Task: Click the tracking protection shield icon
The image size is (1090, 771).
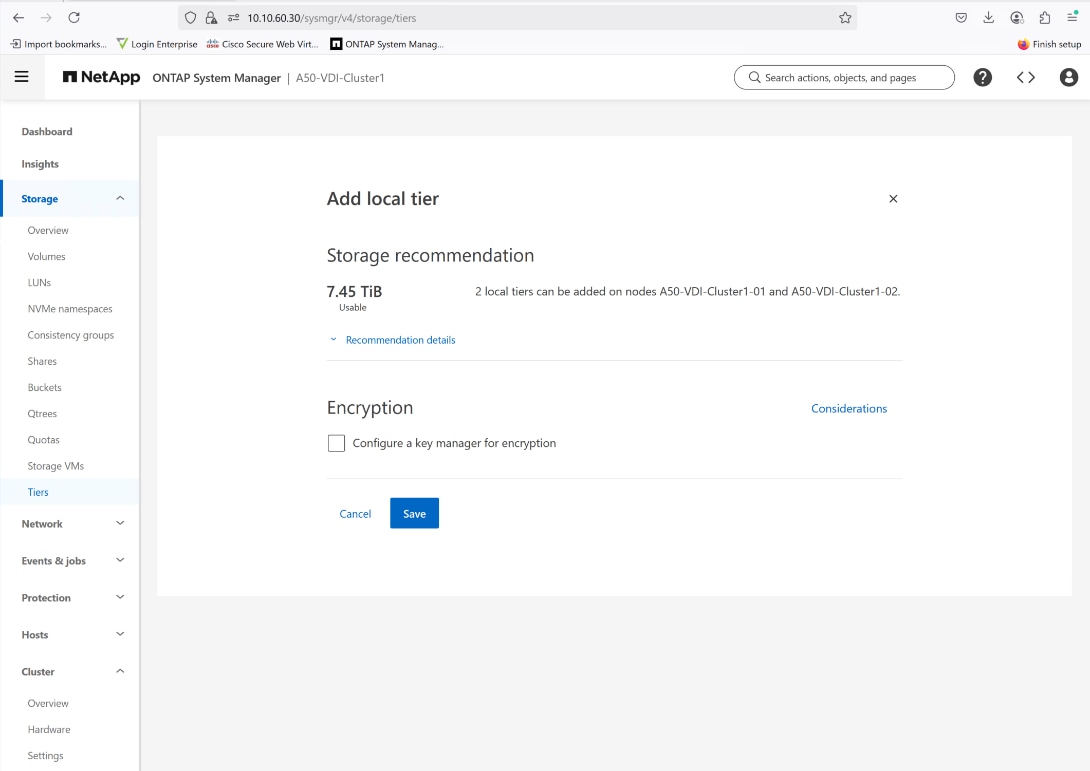Action: [190, 18]
